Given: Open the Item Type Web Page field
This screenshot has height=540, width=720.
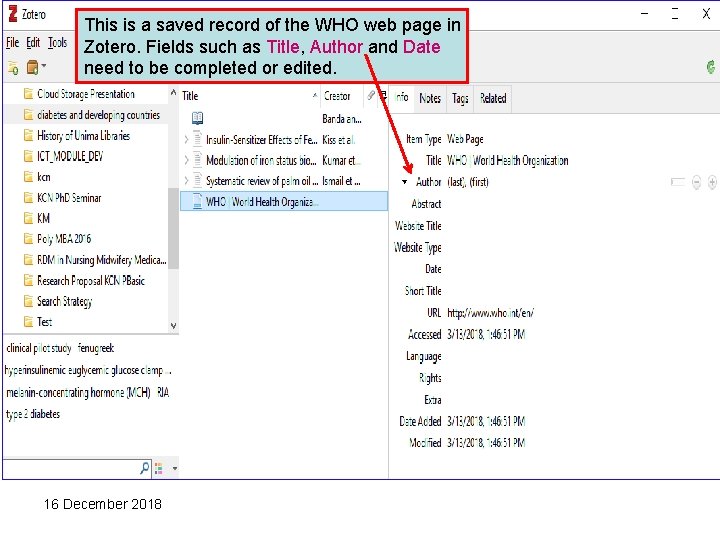Looking at the screenshot, I should 465,139.
